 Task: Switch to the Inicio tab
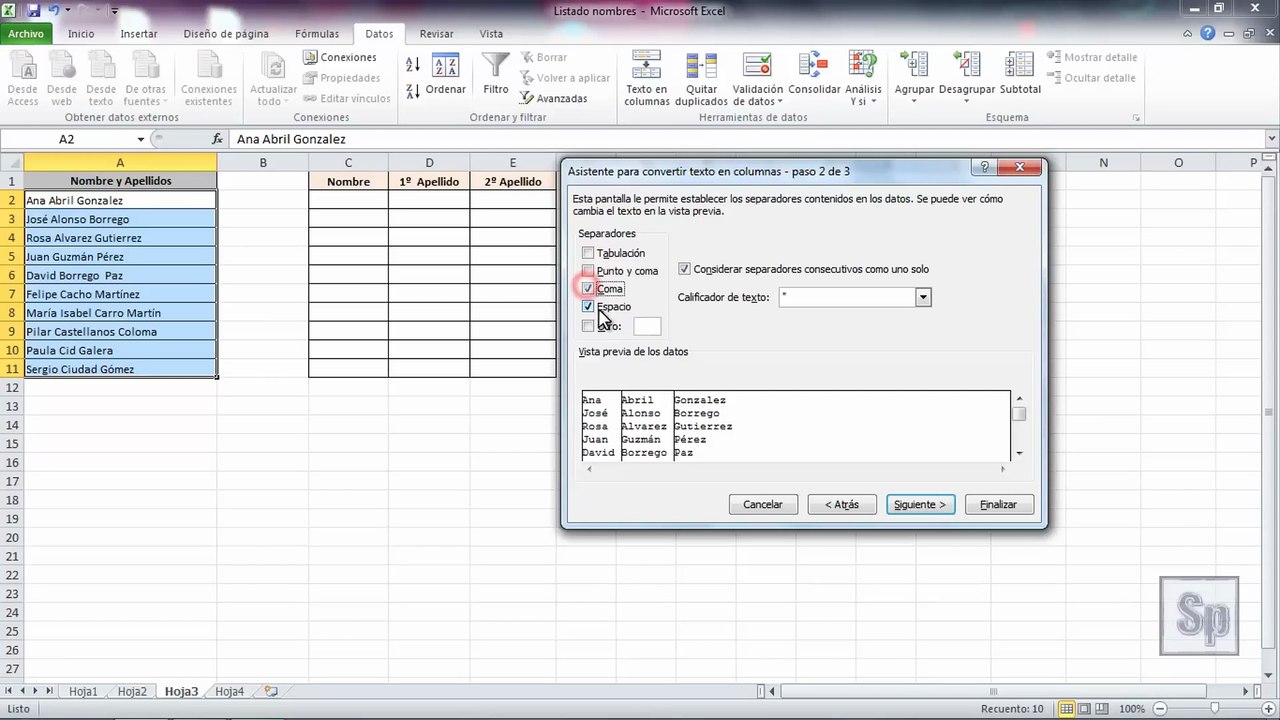coord(81,33)
